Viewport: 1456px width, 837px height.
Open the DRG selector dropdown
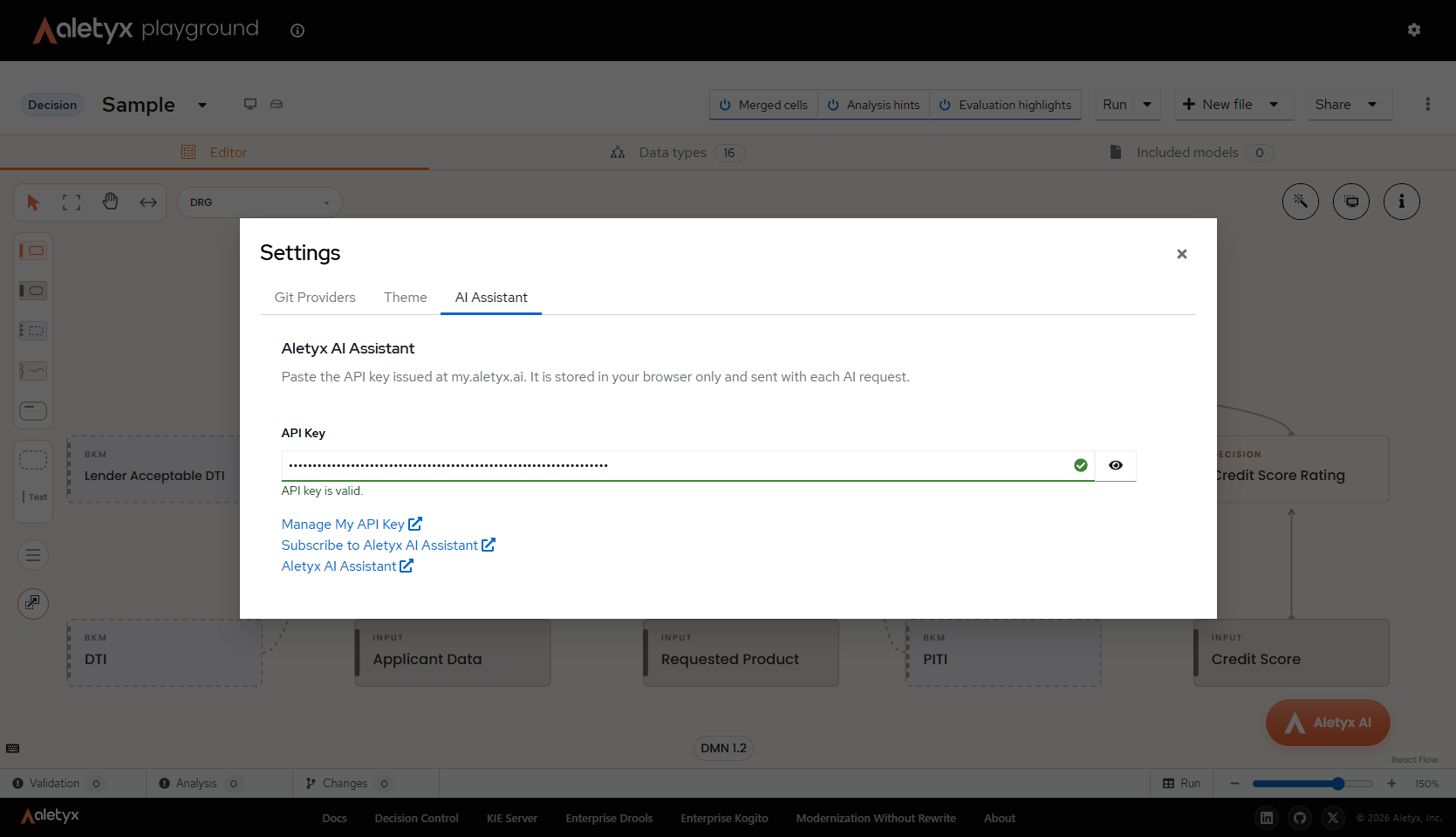point(260,202)
